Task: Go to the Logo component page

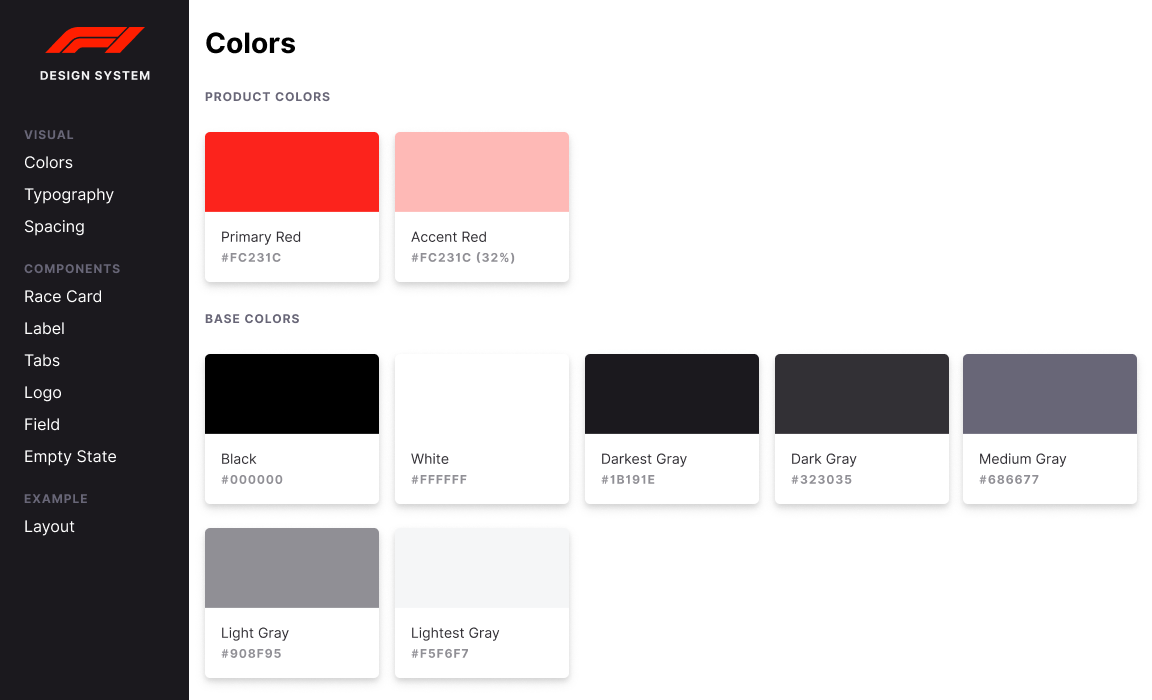Action: click(x=43, y=393)
